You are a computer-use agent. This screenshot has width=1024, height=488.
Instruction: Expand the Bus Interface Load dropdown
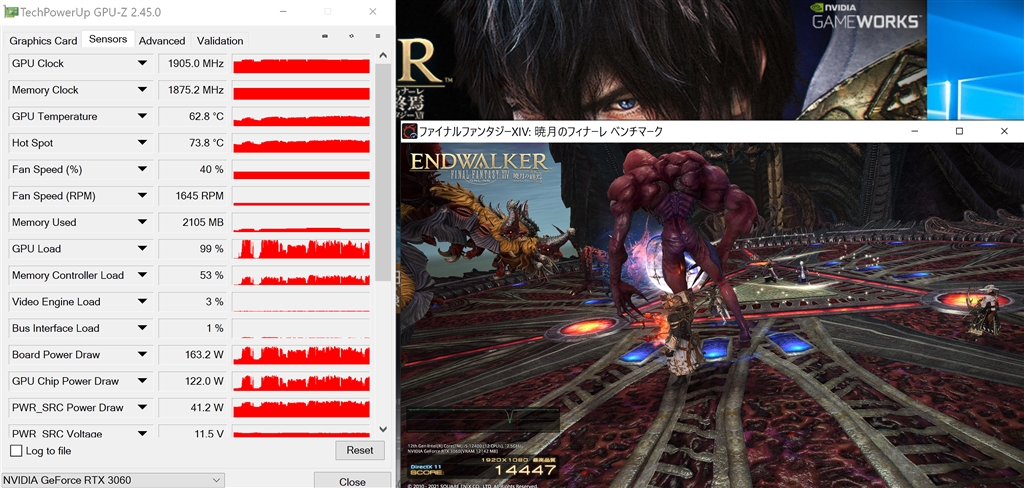pyautogui.click(x=142, y=328)
